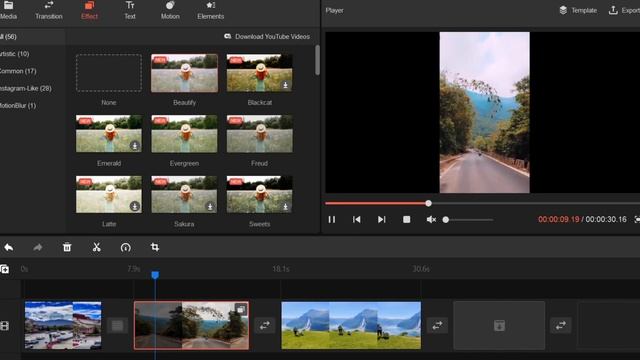Select the Evergreen effect thumbnail
640x360 pixels.
(x=184, y=133)
